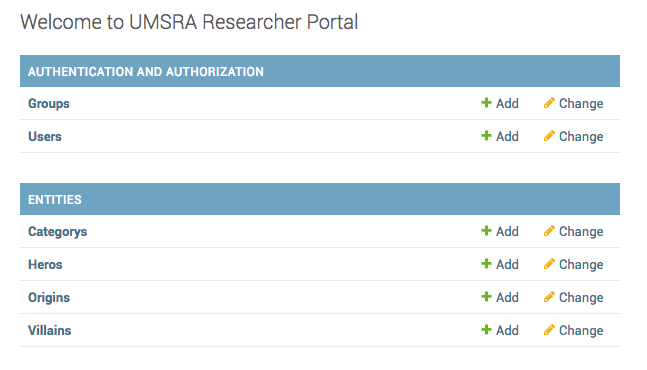Click the green plus icon for Origins
This screenshot has width=647, height=370.
coord(486,297)
